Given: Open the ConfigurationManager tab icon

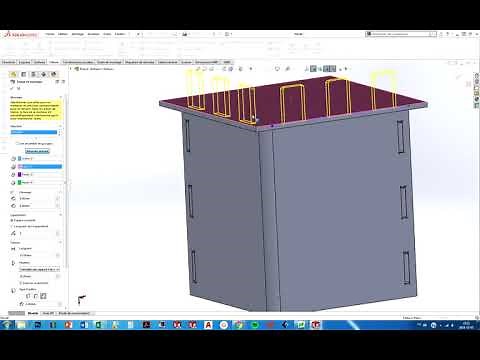Looking at the screenshot, I should click(x=34, y=74).
